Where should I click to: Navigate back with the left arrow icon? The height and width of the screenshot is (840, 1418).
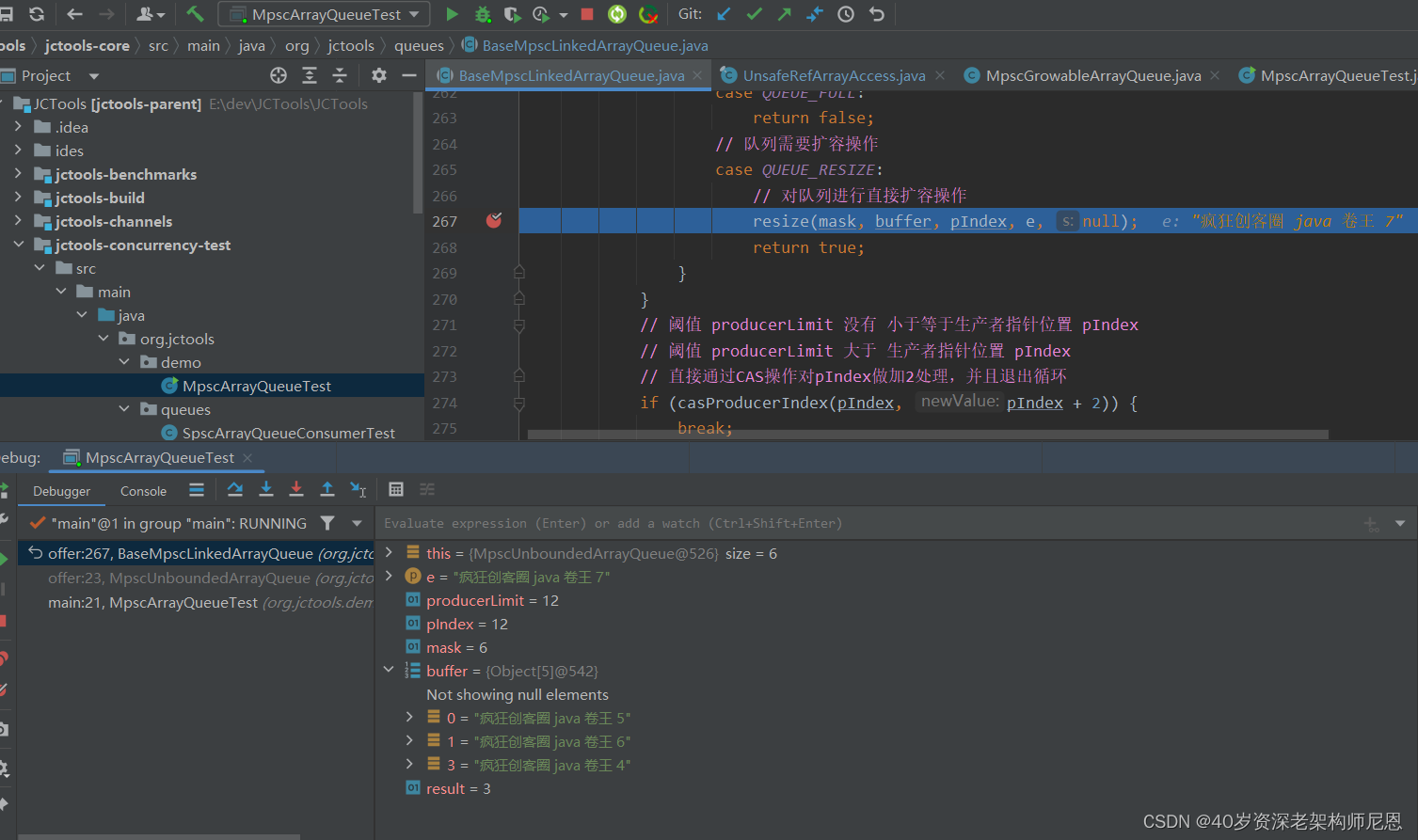(75, 14)
